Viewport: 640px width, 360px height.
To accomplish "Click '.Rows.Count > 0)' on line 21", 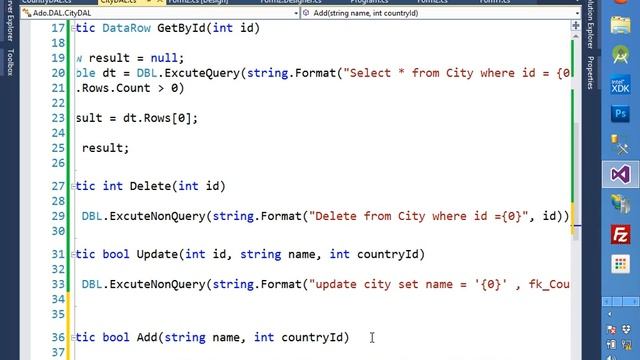I will pos(130,88).
